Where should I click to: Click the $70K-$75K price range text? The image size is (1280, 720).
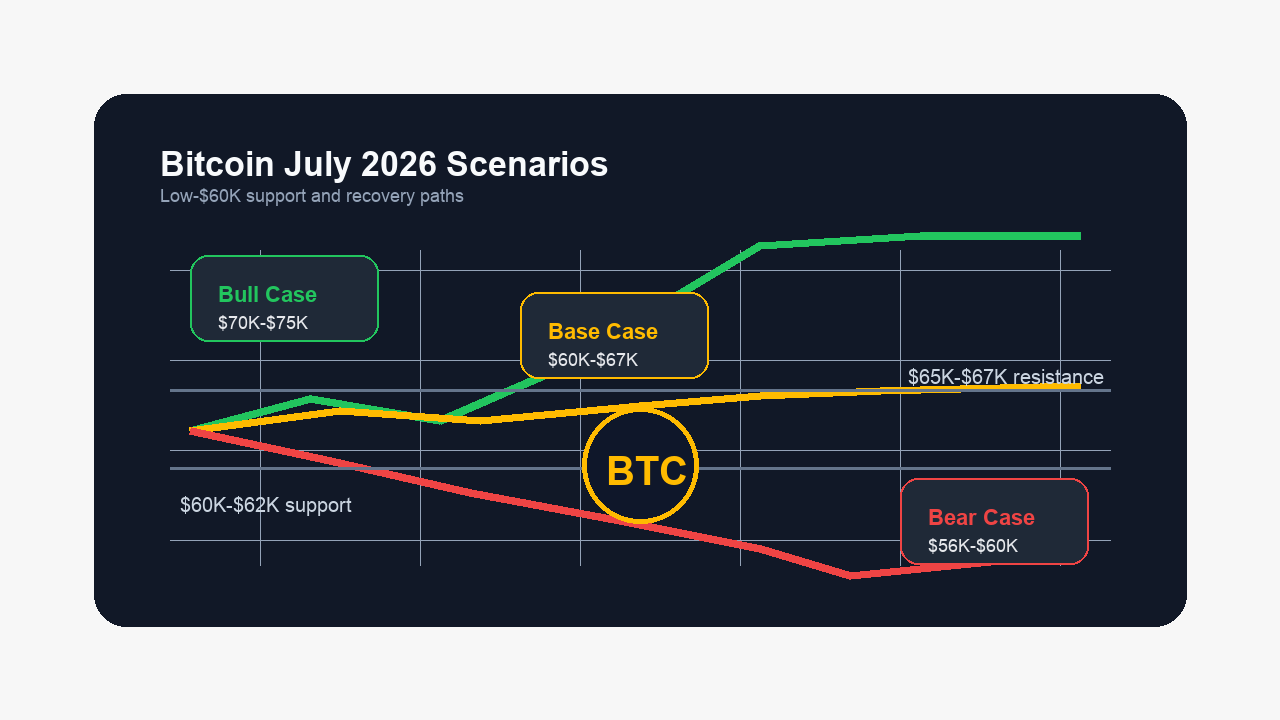[x=263, y=323]
